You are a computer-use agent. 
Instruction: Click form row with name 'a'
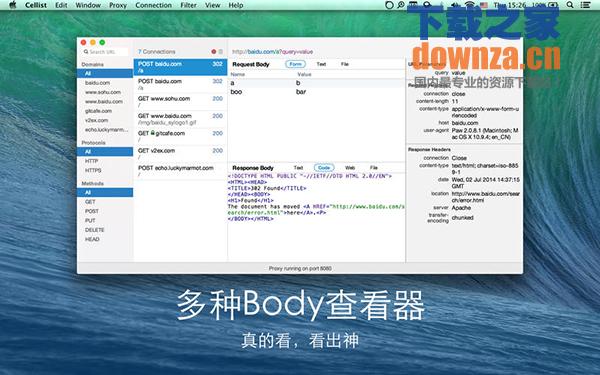316,83
